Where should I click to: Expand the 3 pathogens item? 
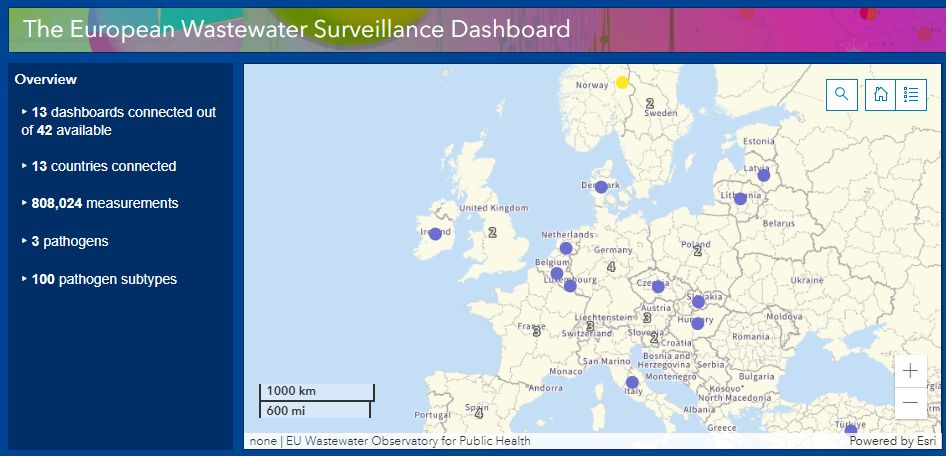click(65, 242)
